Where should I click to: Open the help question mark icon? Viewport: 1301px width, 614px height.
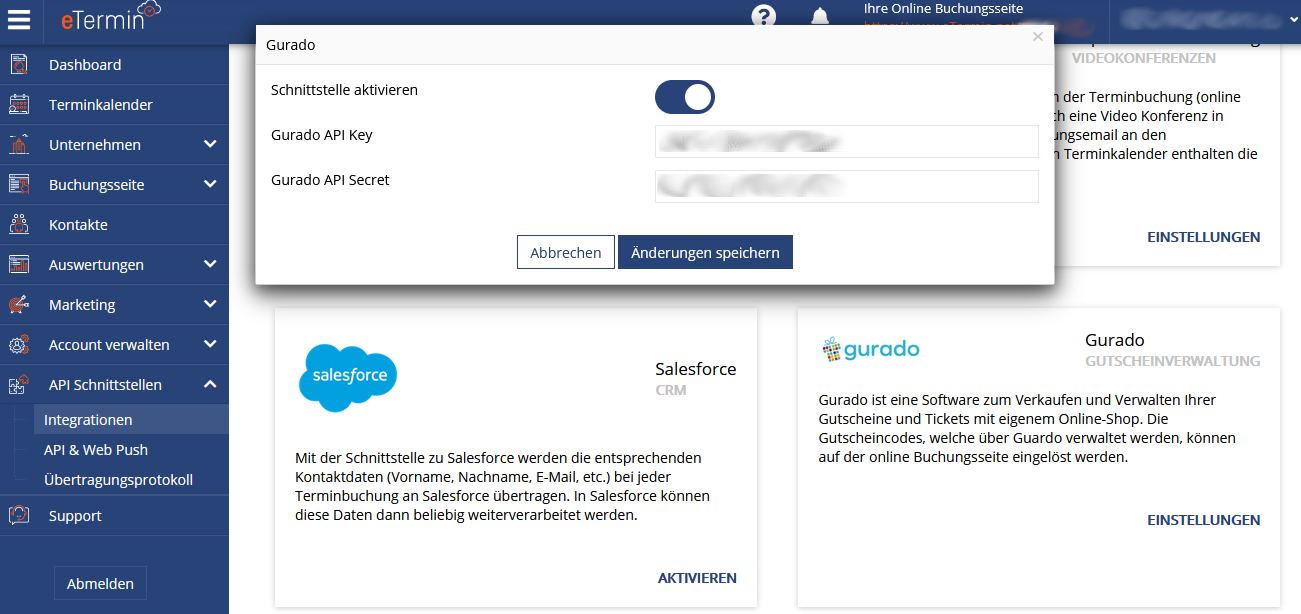point(764,16)
